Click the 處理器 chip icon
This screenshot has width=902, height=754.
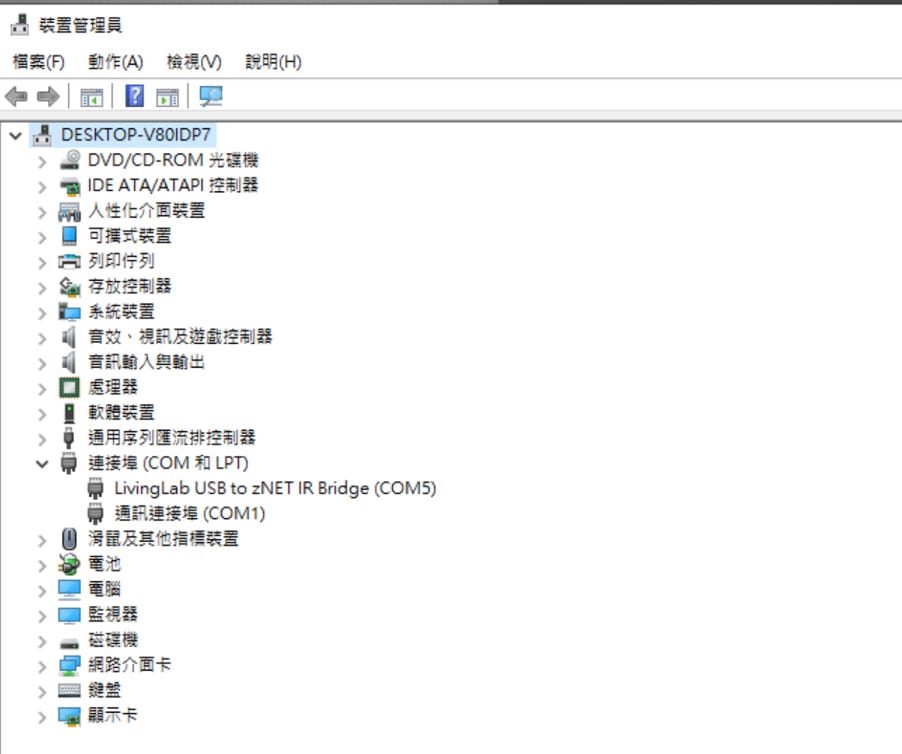tap(70, 387)
